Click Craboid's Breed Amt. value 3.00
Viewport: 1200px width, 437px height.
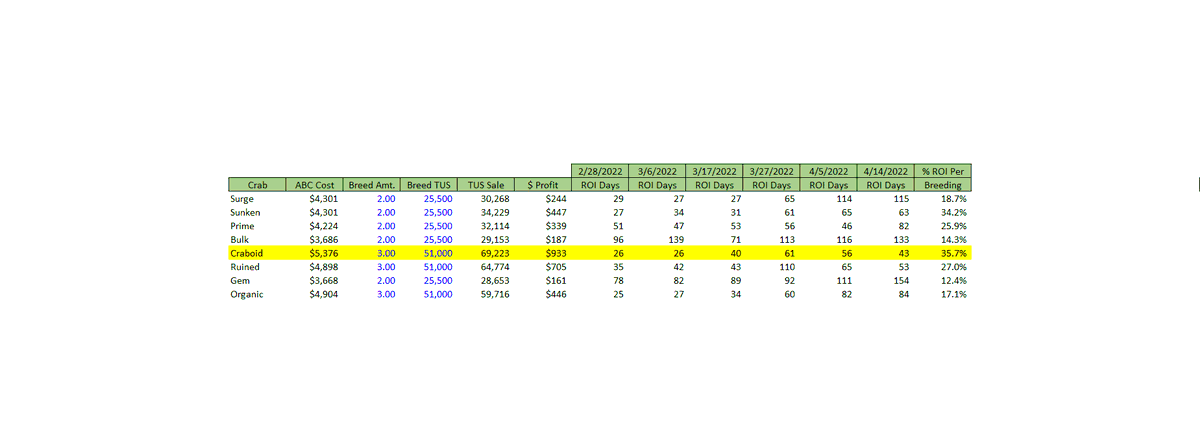(387, 254)
